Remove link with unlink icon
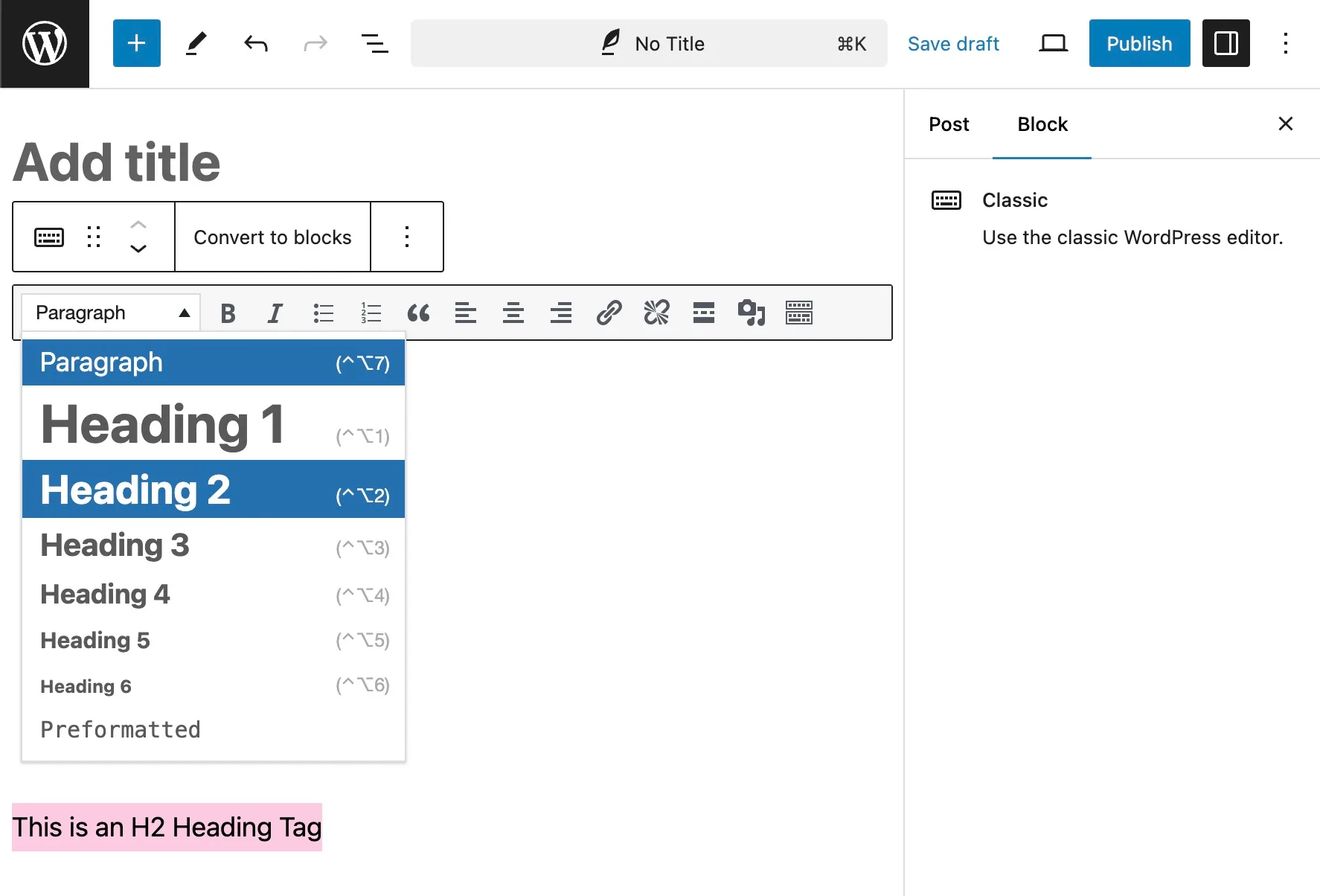The width and height of the screenshot is (1320, 896). coord(656,313)
